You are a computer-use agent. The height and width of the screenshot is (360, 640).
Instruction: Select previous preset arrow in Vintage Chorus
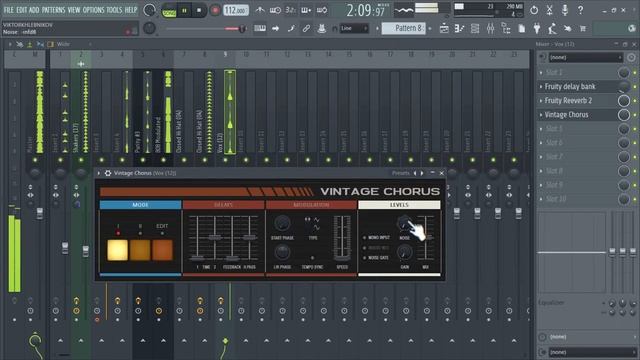415,173
